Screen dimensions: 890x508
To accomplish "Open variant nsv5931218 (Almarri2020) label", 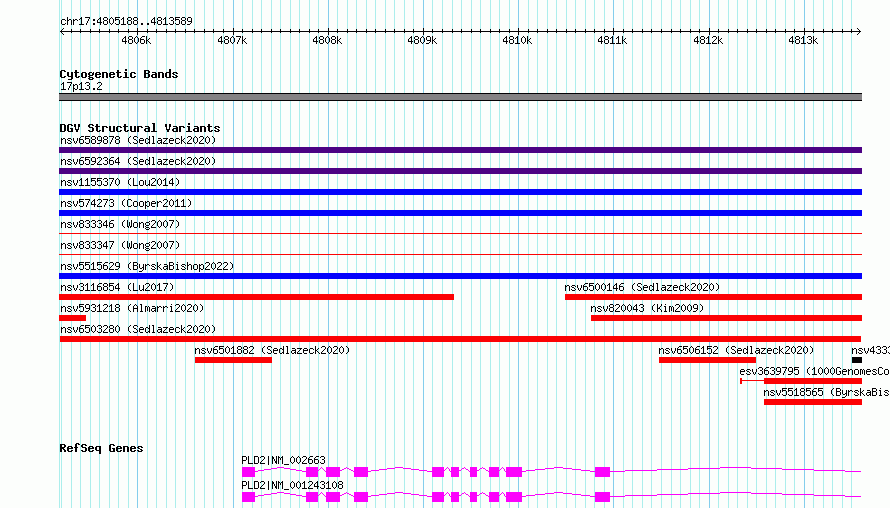I will pos(132,308).
